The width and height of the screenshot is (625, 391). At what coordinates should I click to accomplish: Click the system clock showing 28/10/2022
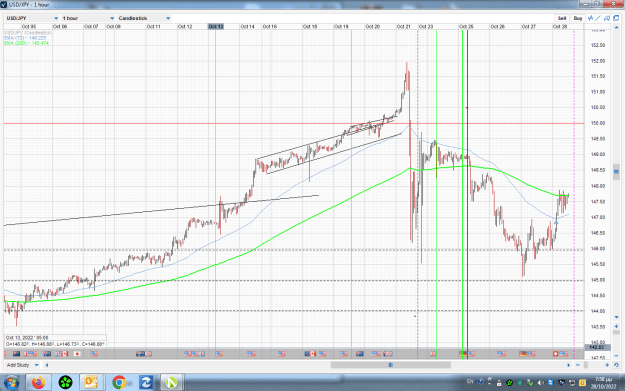(603, 383)
